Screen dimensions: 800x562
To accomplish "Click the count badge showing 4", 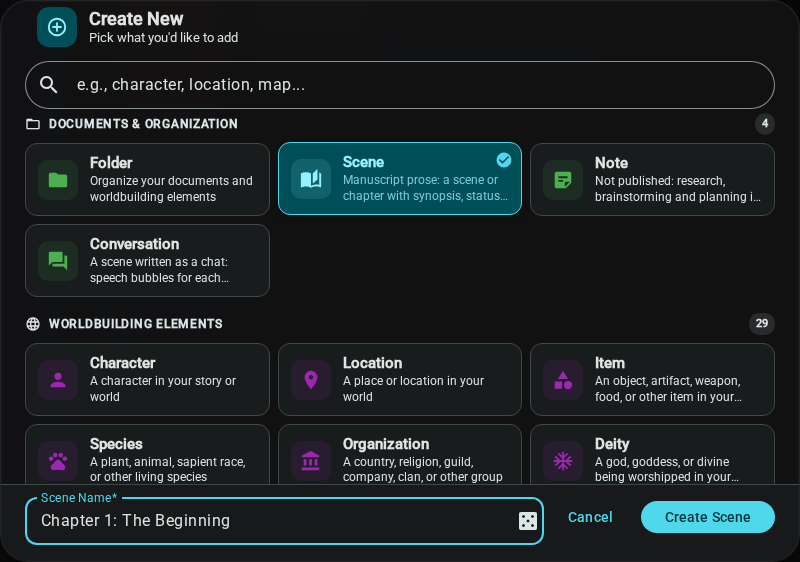I will click(764, 123).
